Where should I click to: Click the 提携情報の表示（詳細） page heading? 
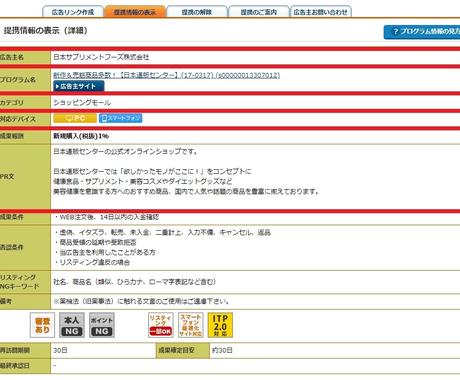(x=46, y=31)
